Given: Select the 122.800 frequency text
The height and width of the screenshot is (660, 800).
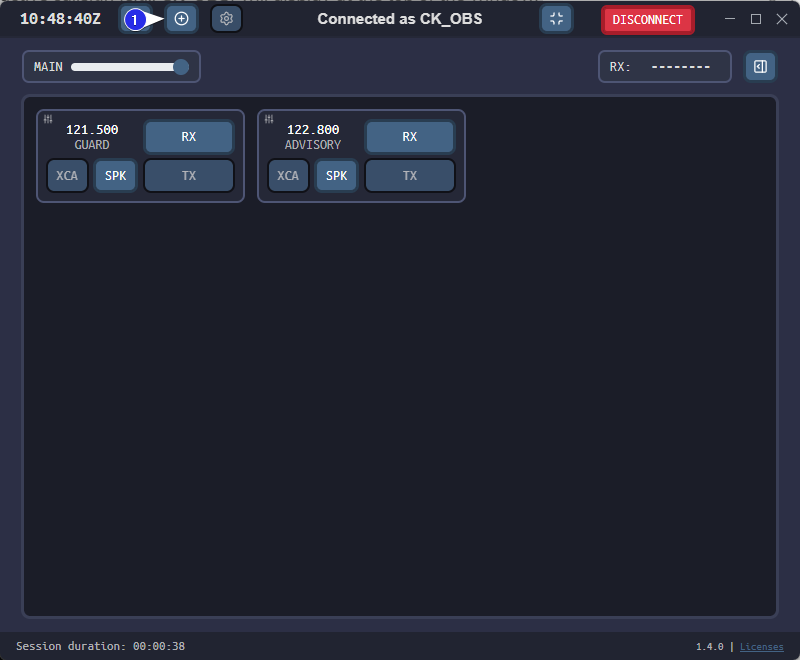Looking at the screenshot, I should pyautogui.click(x=313, y=130).
